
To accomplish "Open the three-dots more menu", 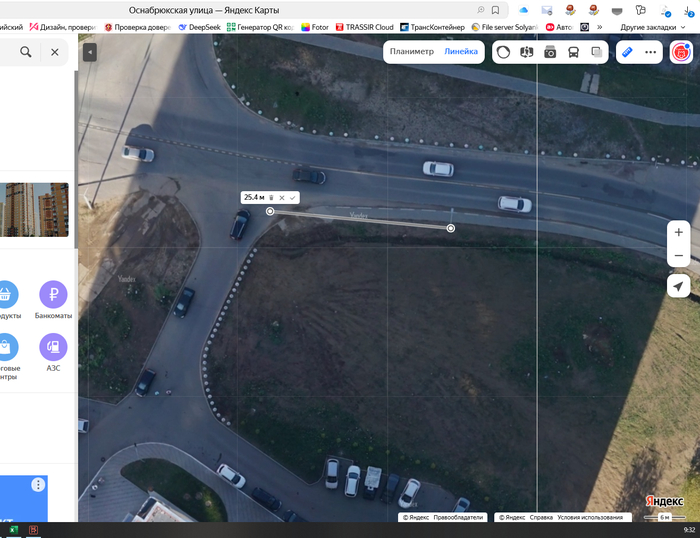I will (651, 51).
